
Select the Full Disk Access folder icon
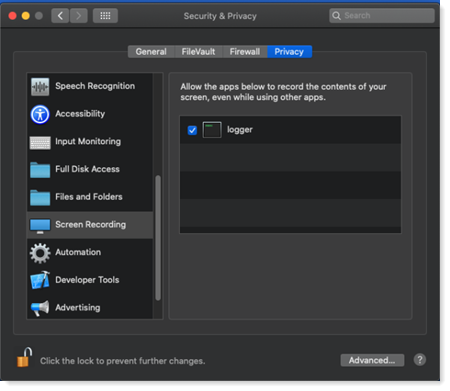pos(40,170)
